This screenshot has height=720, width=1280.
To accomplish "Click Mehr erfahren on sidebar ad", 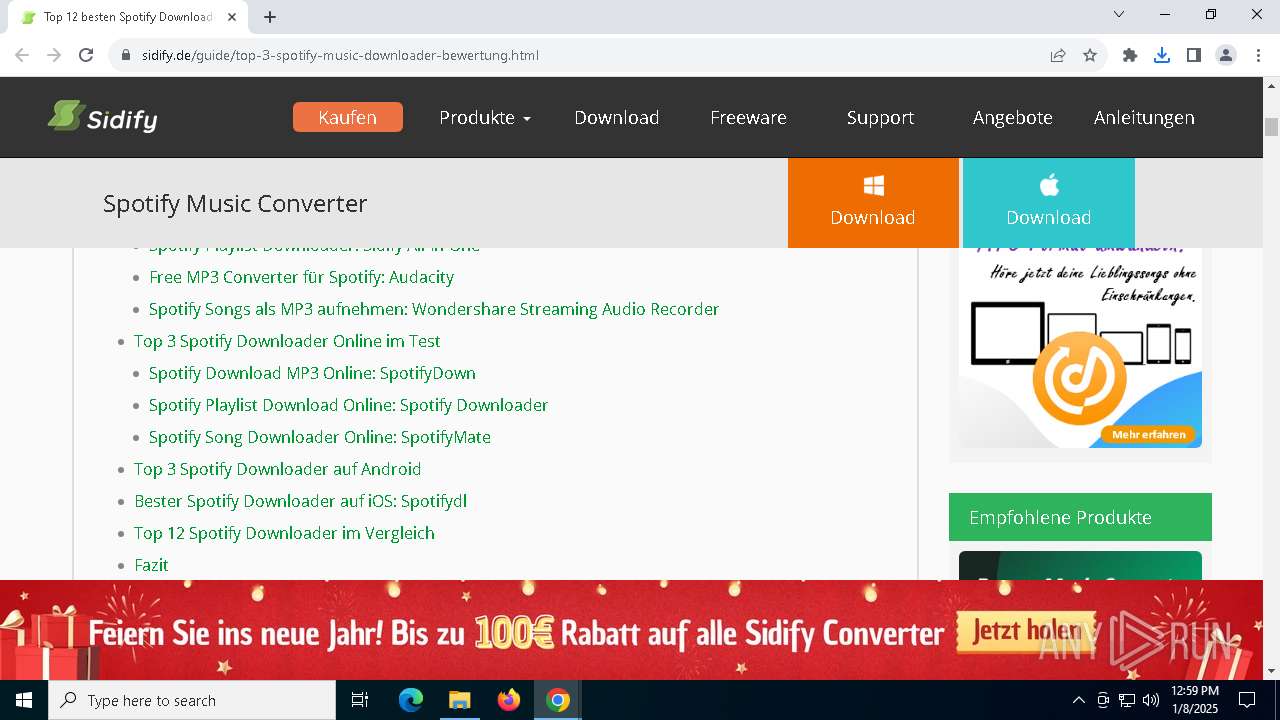I will [x=1149, y=434].
